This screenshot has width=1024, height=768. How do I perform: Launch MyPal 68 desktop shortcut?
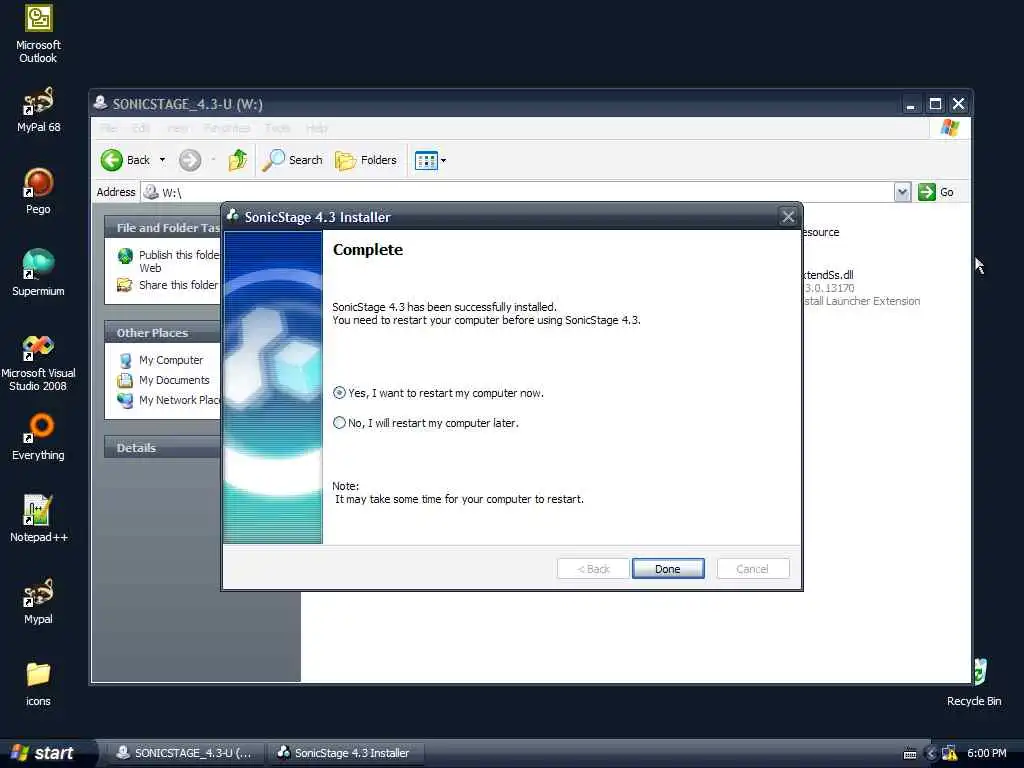click(38, 110)
